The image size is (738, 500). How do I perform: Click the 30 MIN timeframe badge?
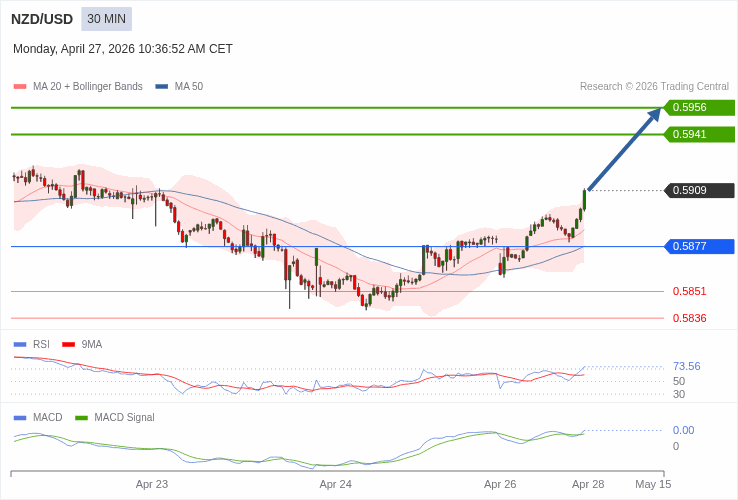(x=106, y=19)
